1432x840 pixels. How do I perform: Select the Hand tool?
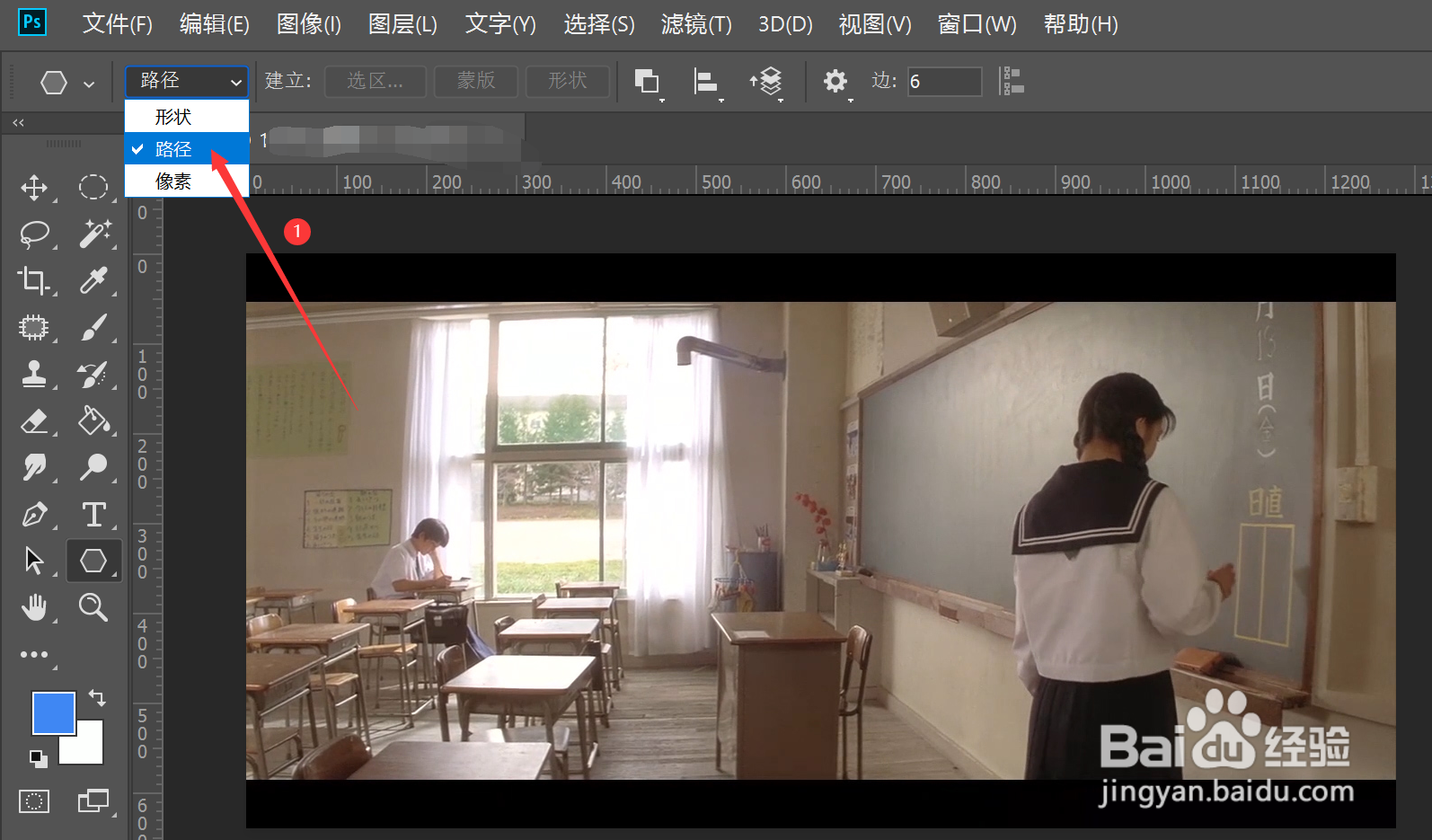[34, 607]
